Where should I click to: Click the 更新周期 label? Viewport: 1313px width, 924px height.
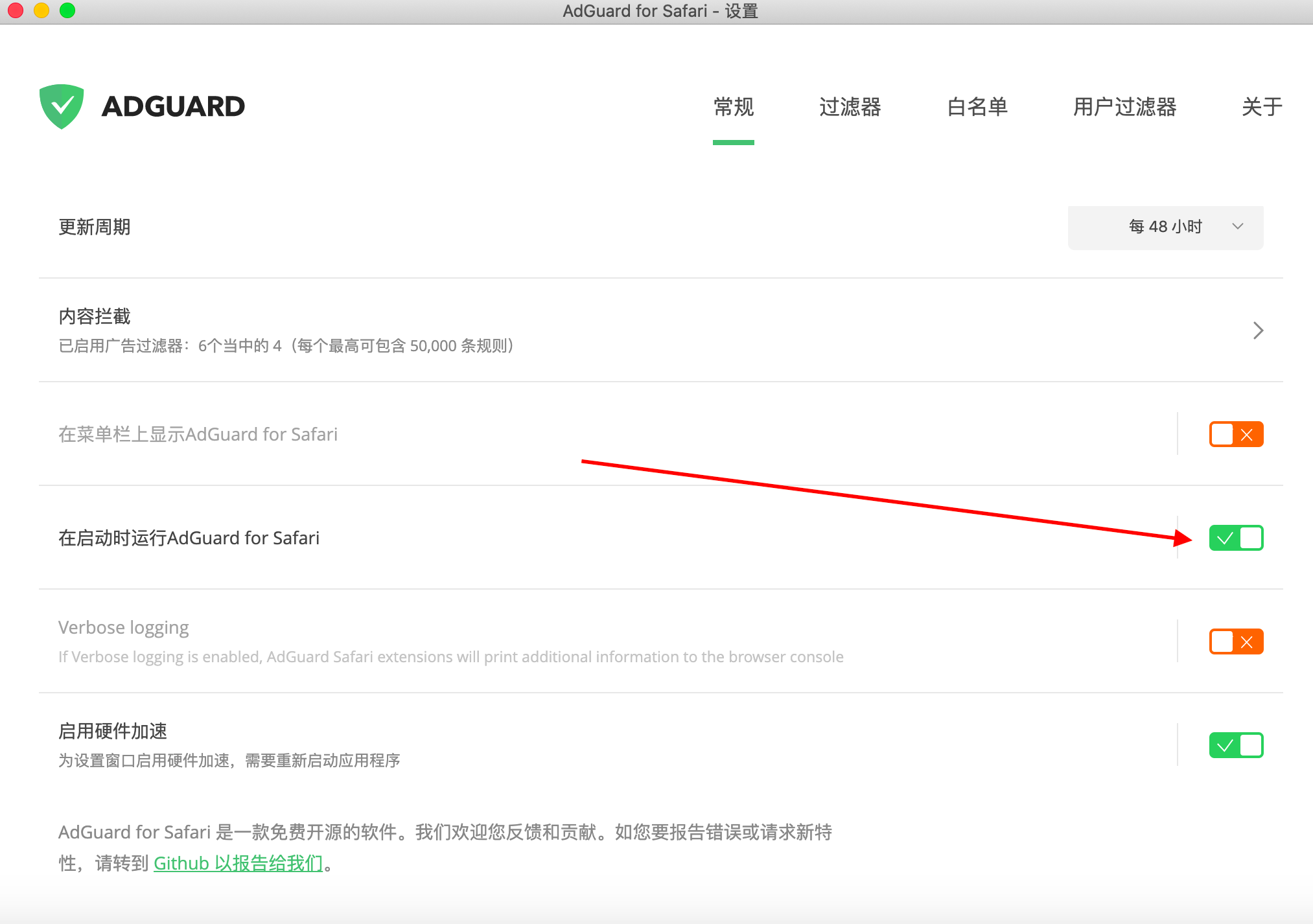(95, 227)
